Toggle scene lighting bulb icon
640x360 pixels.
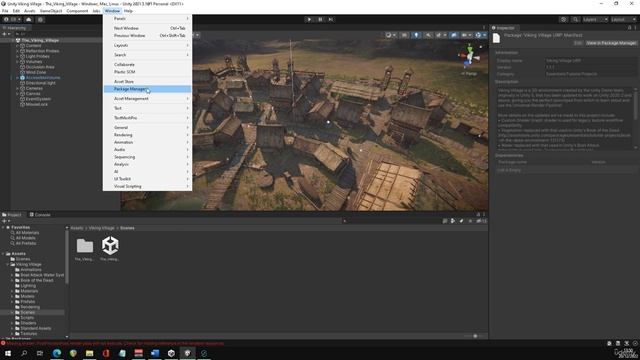[x=416, y=35]
